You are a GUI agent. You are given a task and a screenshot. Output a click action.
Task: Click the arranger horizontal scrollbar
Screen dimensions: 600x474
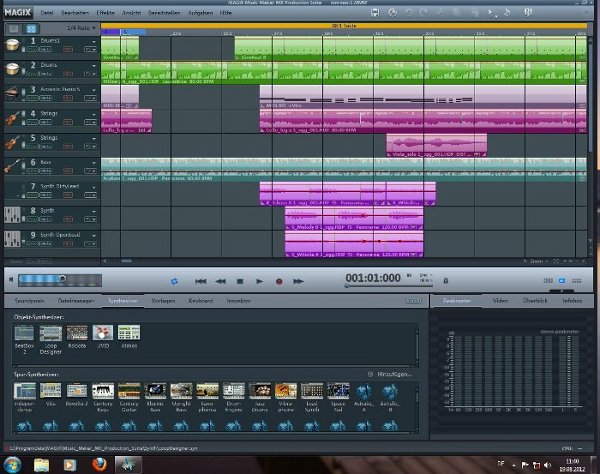click(127, 261)
